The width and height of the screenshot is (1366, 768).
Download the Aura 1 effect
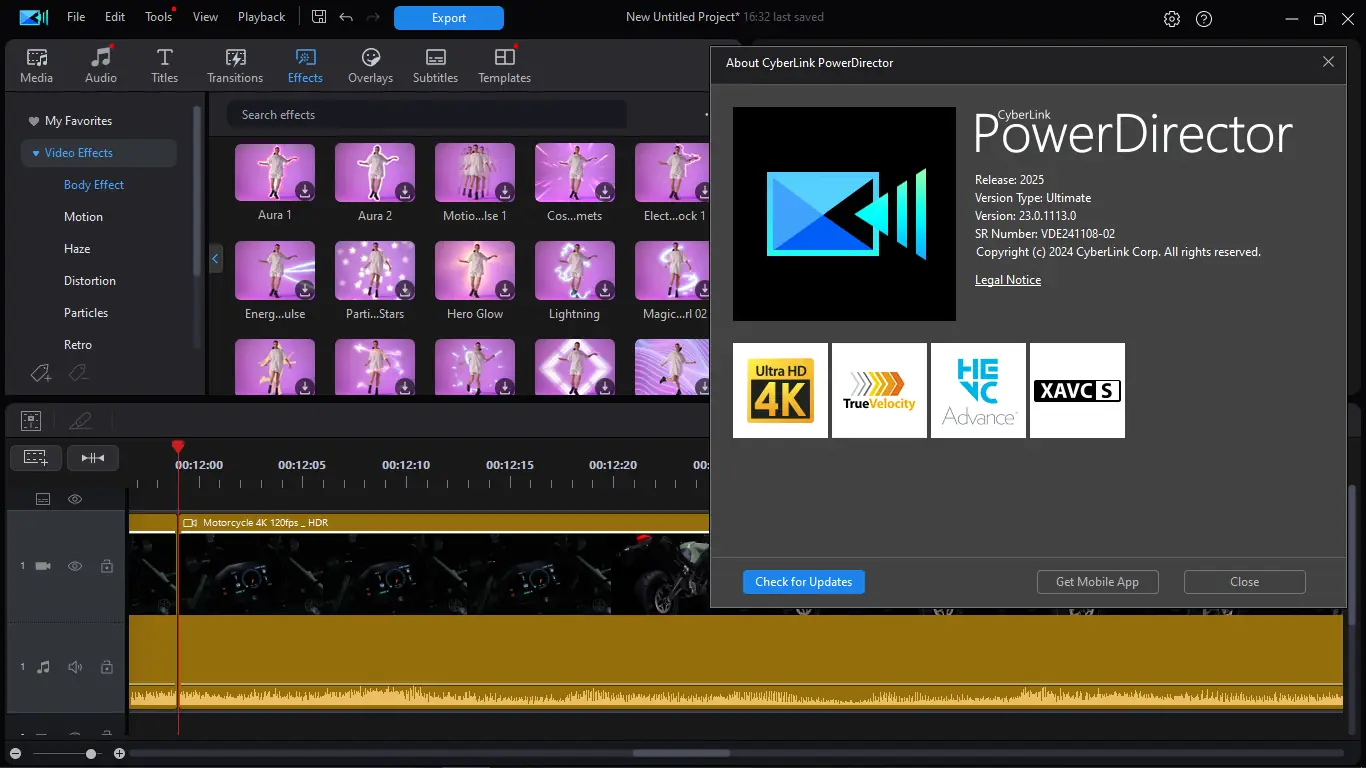[305, 191]
